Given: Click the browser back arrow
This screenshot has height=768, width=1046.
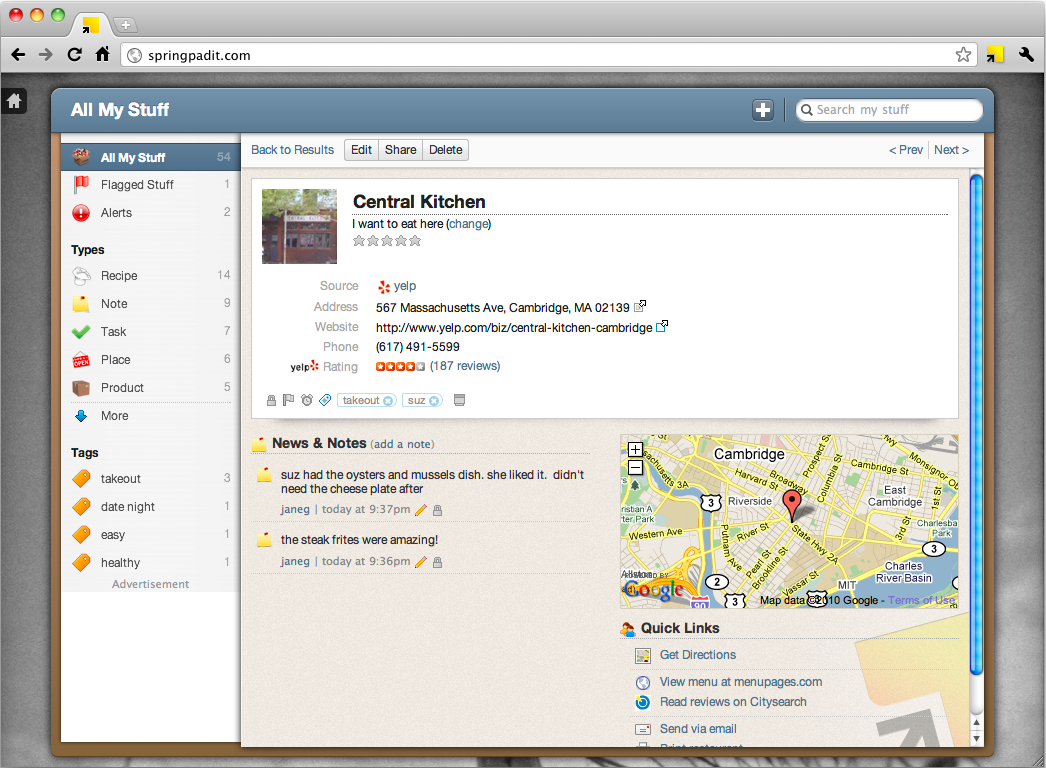Looking at the screenshot, I should tap(18, 55).
